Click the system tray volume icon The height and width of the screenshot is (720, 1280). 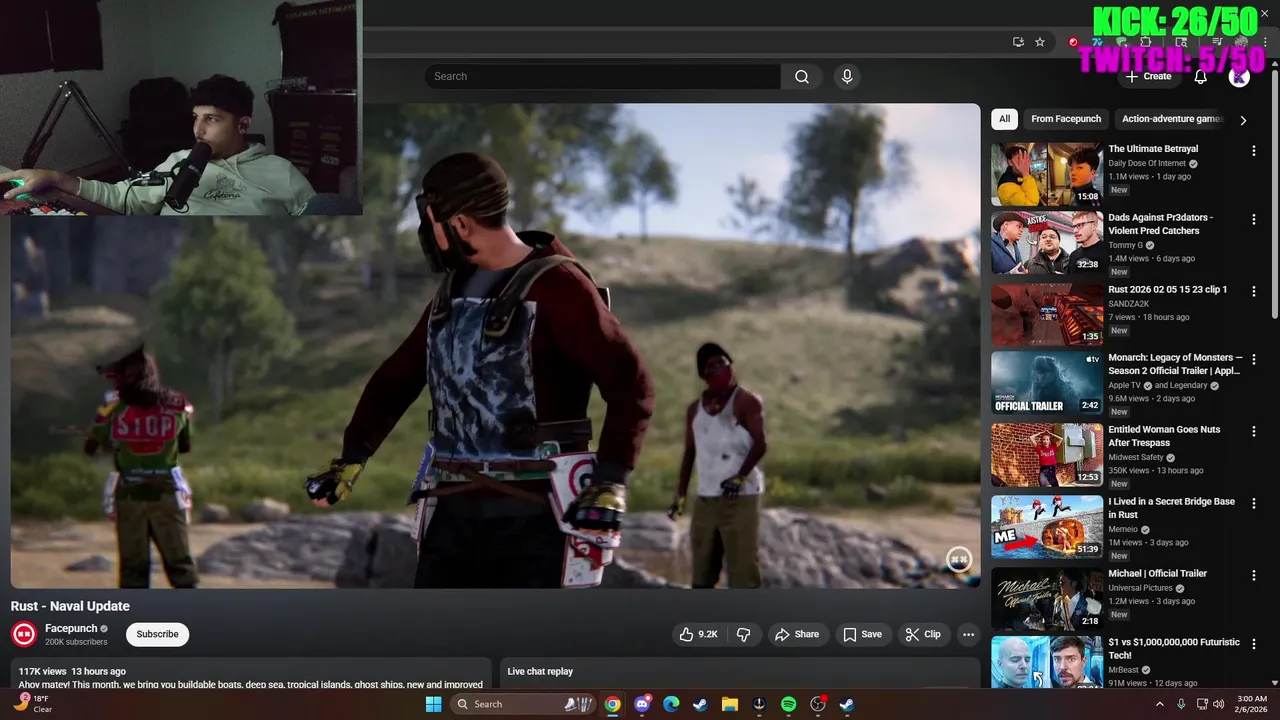pos(1219,704)
